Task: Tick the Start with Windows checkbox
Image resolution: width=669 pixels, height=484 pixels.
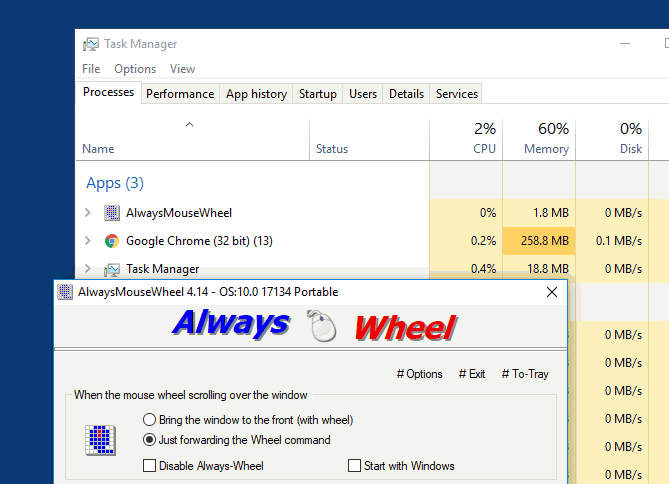Action: [x=354, y=466]
